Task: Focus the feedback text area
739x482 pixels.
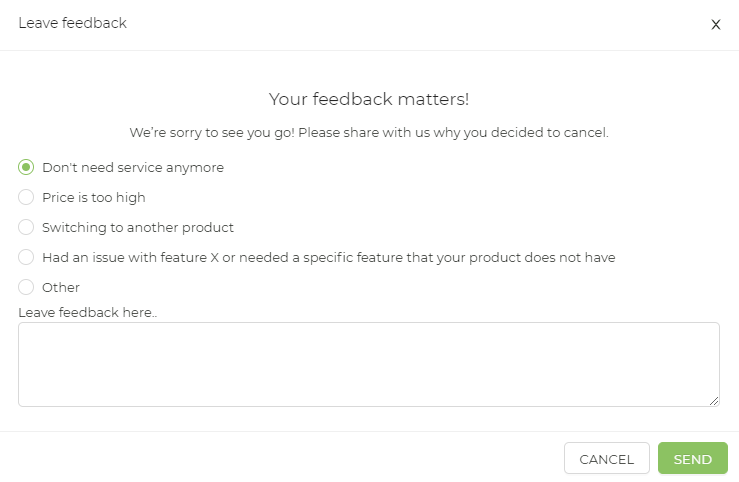Action: coord(369,364)
